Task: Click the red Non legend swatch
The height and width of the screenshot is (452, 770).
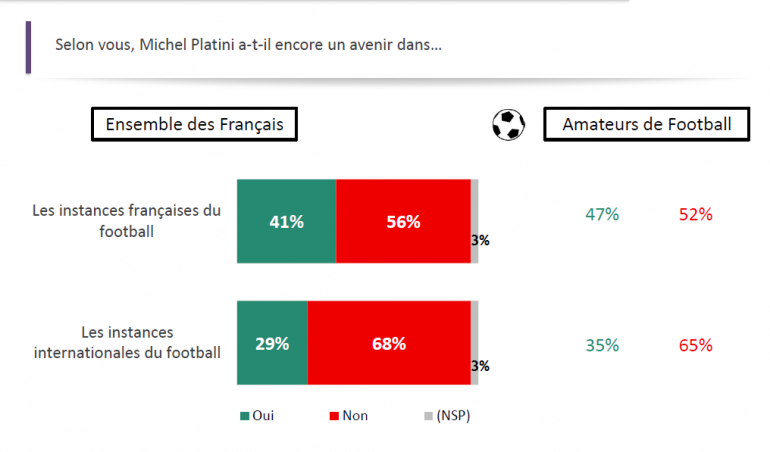Action: pos(332,416)
